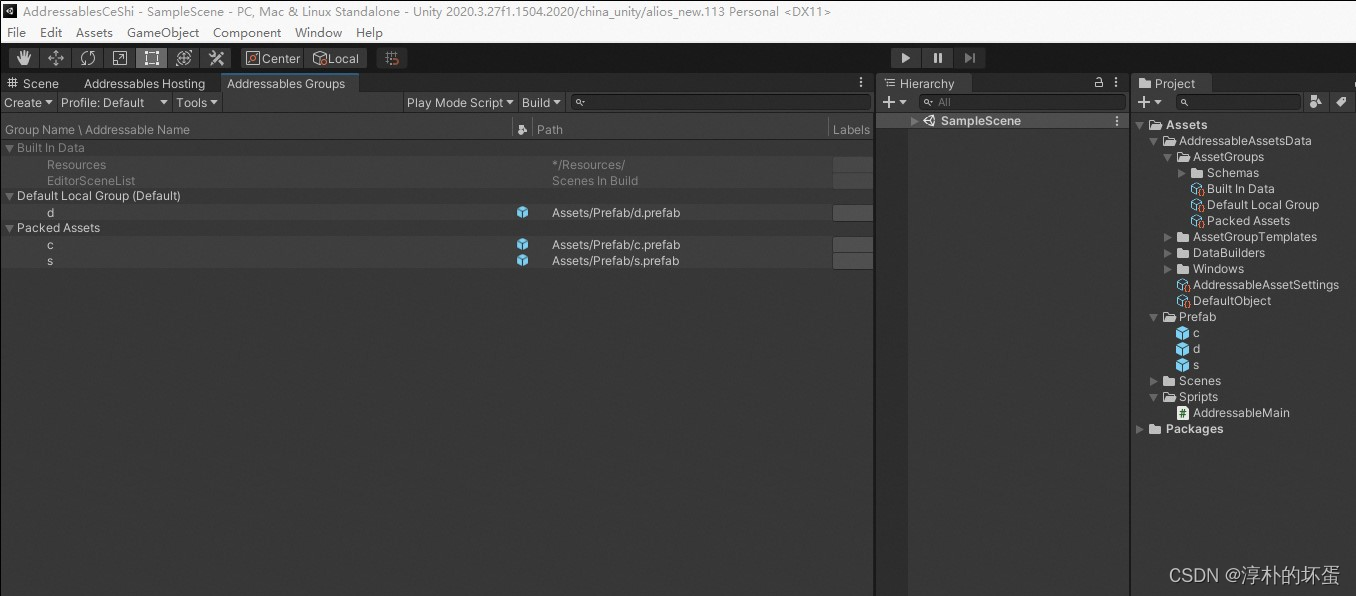Open the Create dropdown
The height and width of the screenshot is (596, 1356).
pos(28,102)
